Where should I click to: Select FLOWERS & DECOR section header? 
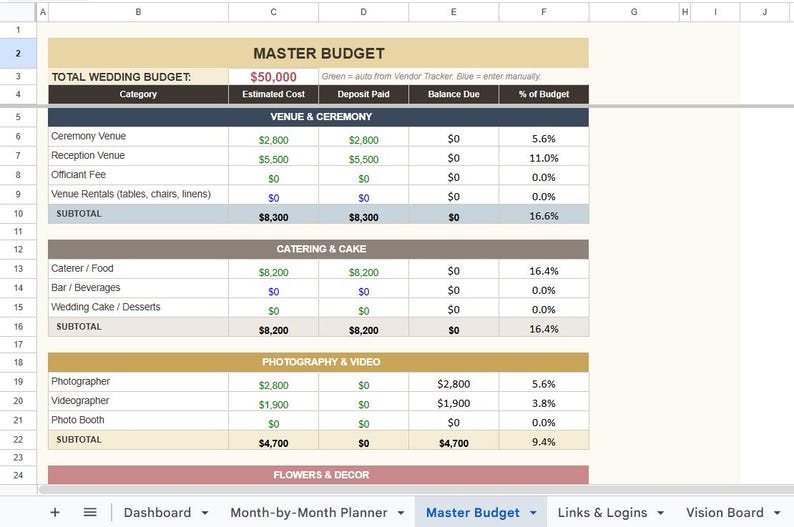(319, 475)
